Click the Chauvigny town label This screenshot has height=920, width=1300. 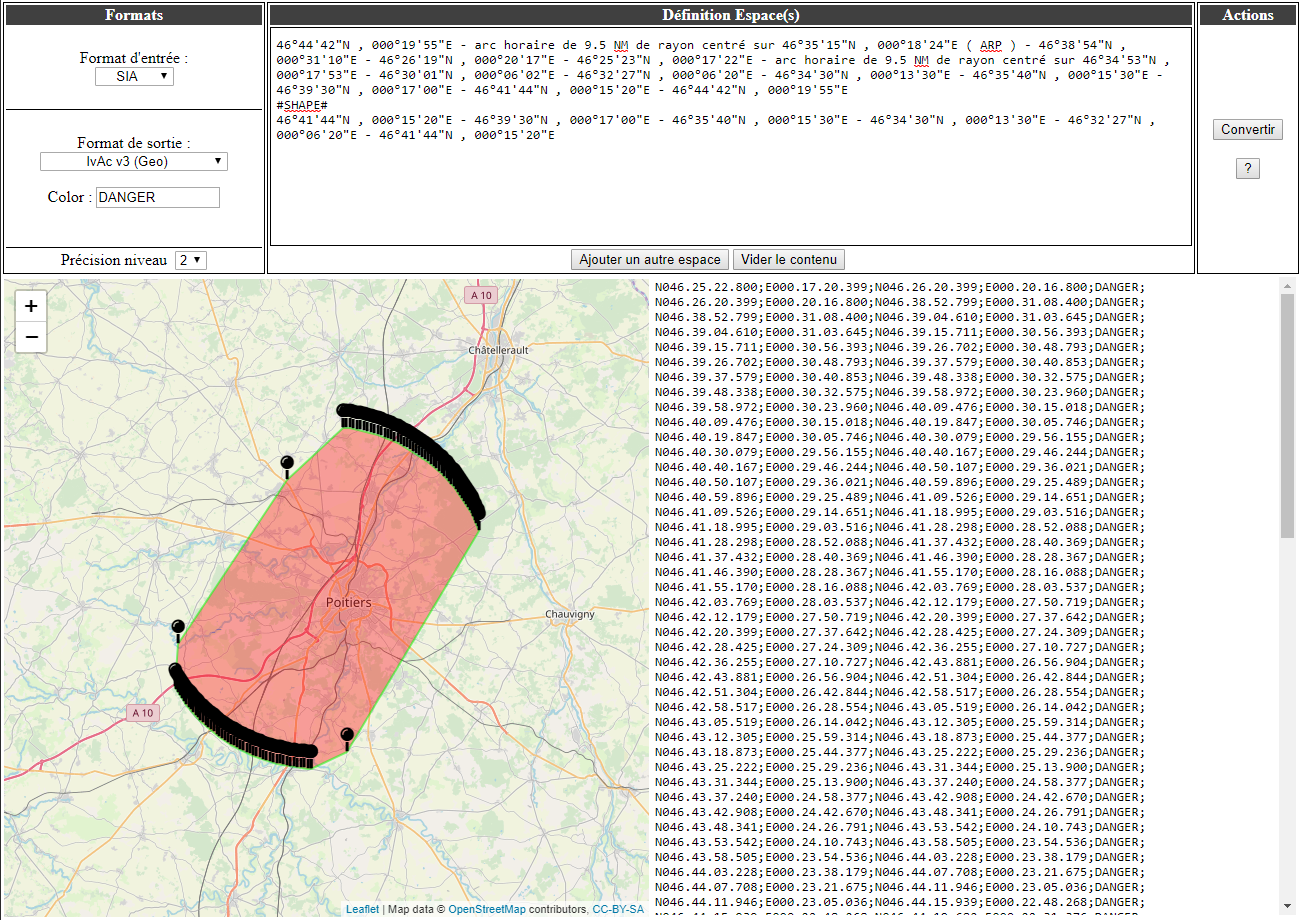point(570,614)
